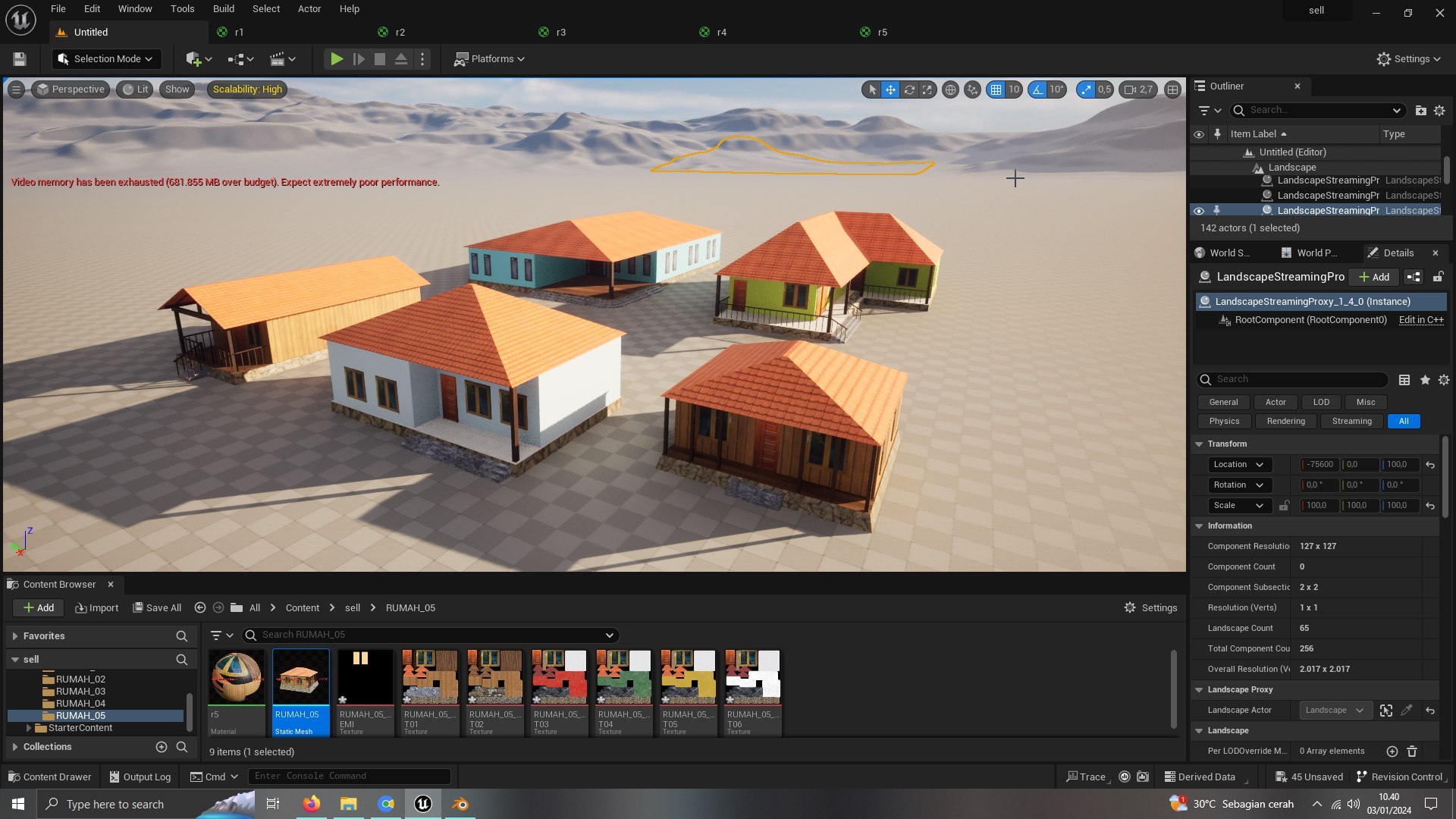
Task: Open surface snapping options in viewport
Action: [972, 89]
